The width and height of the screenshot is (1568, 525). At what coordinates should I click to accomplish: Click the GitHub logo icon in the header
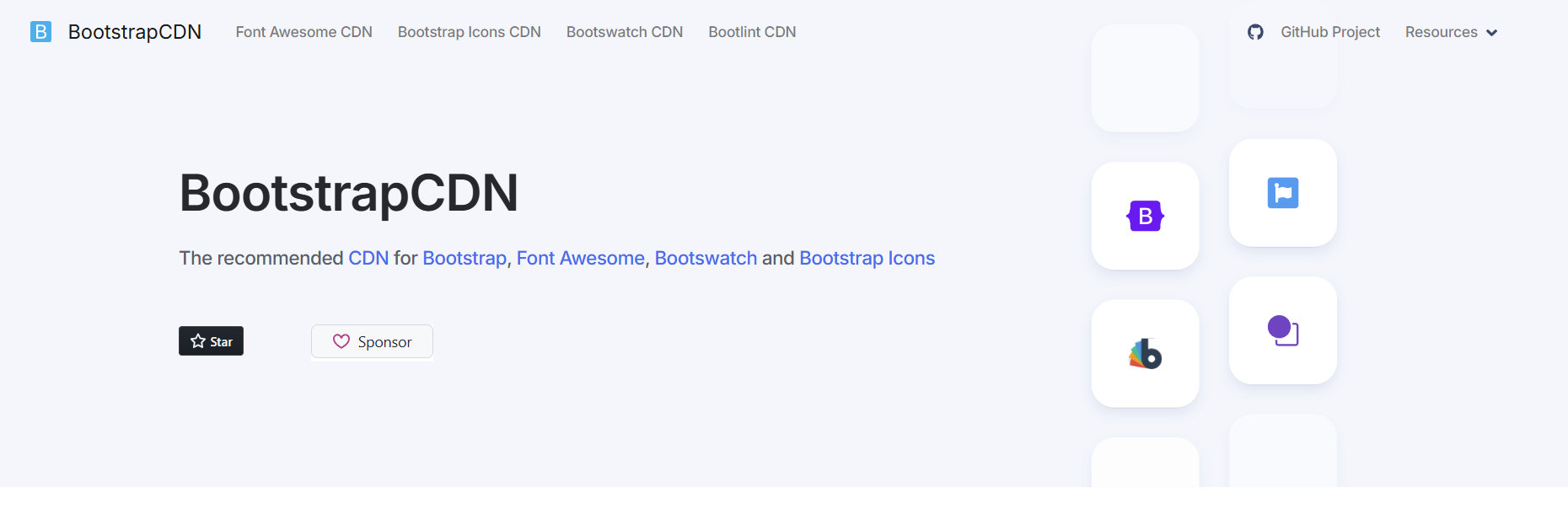(1256, 32)
